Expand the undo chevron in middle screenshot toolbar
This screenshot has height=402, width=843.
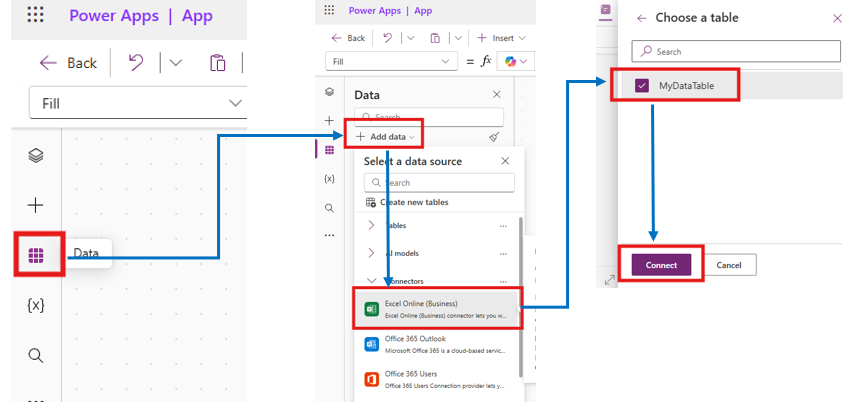[411, 38]
